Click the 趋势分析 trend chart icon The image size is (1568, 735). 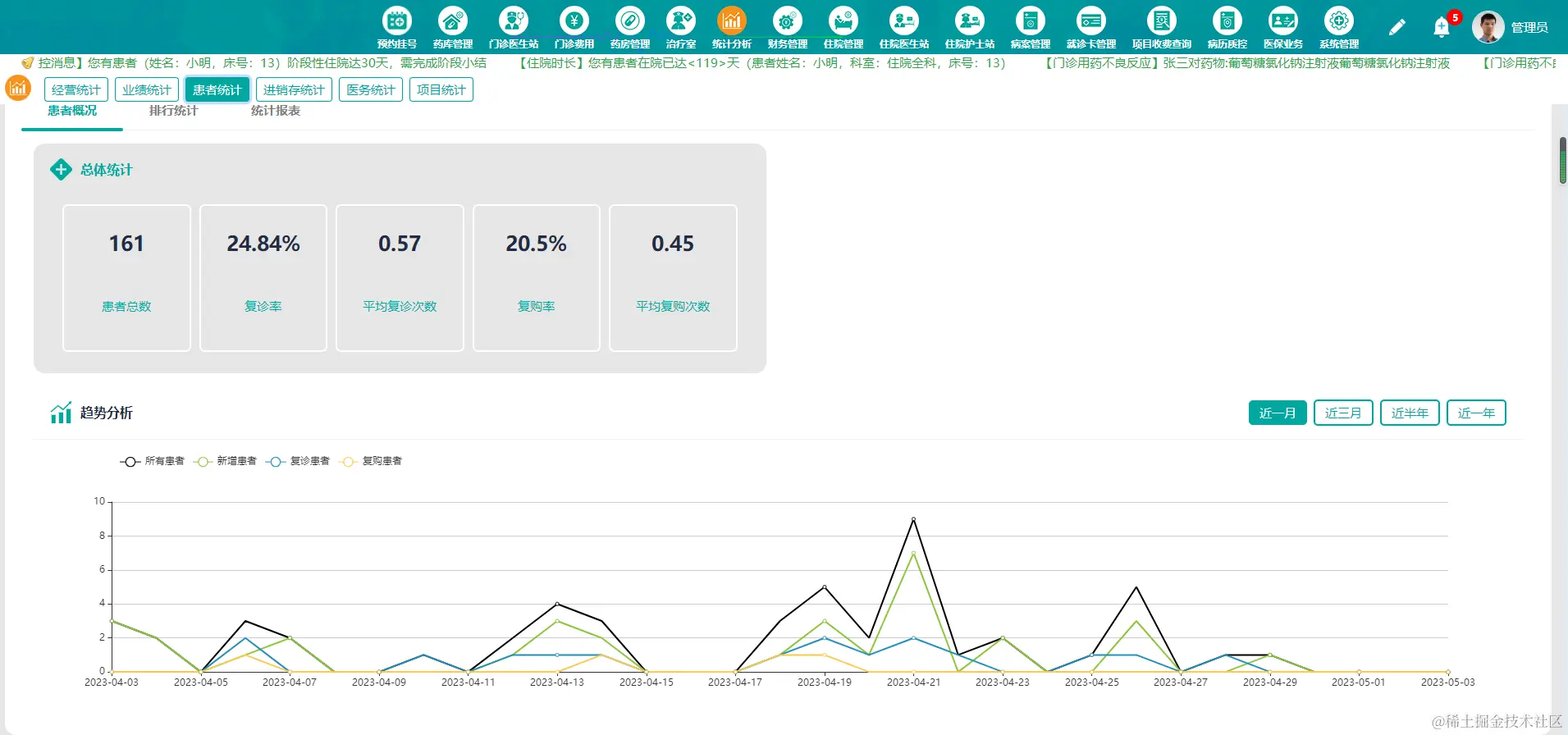(x=61, y=413)
